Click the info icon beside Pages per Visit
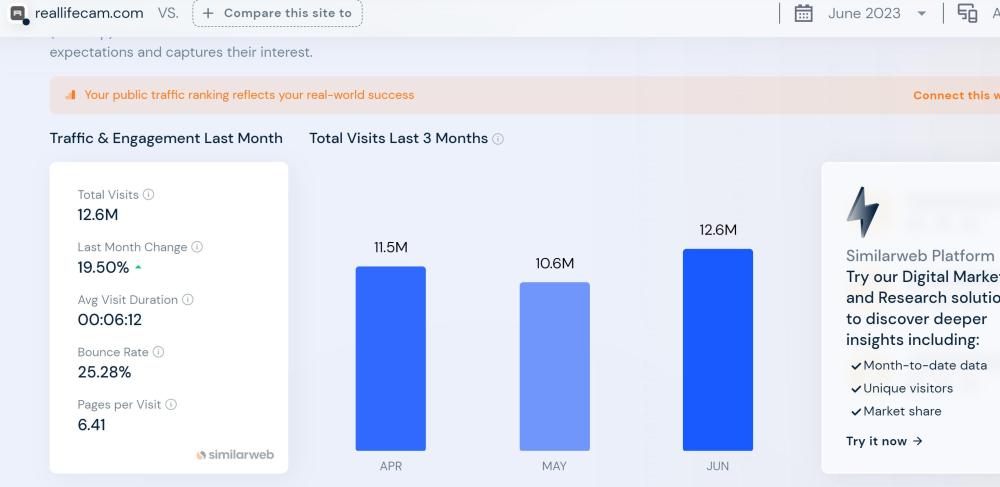Screen dimensions: 1000x487 (x=171, y=405)
